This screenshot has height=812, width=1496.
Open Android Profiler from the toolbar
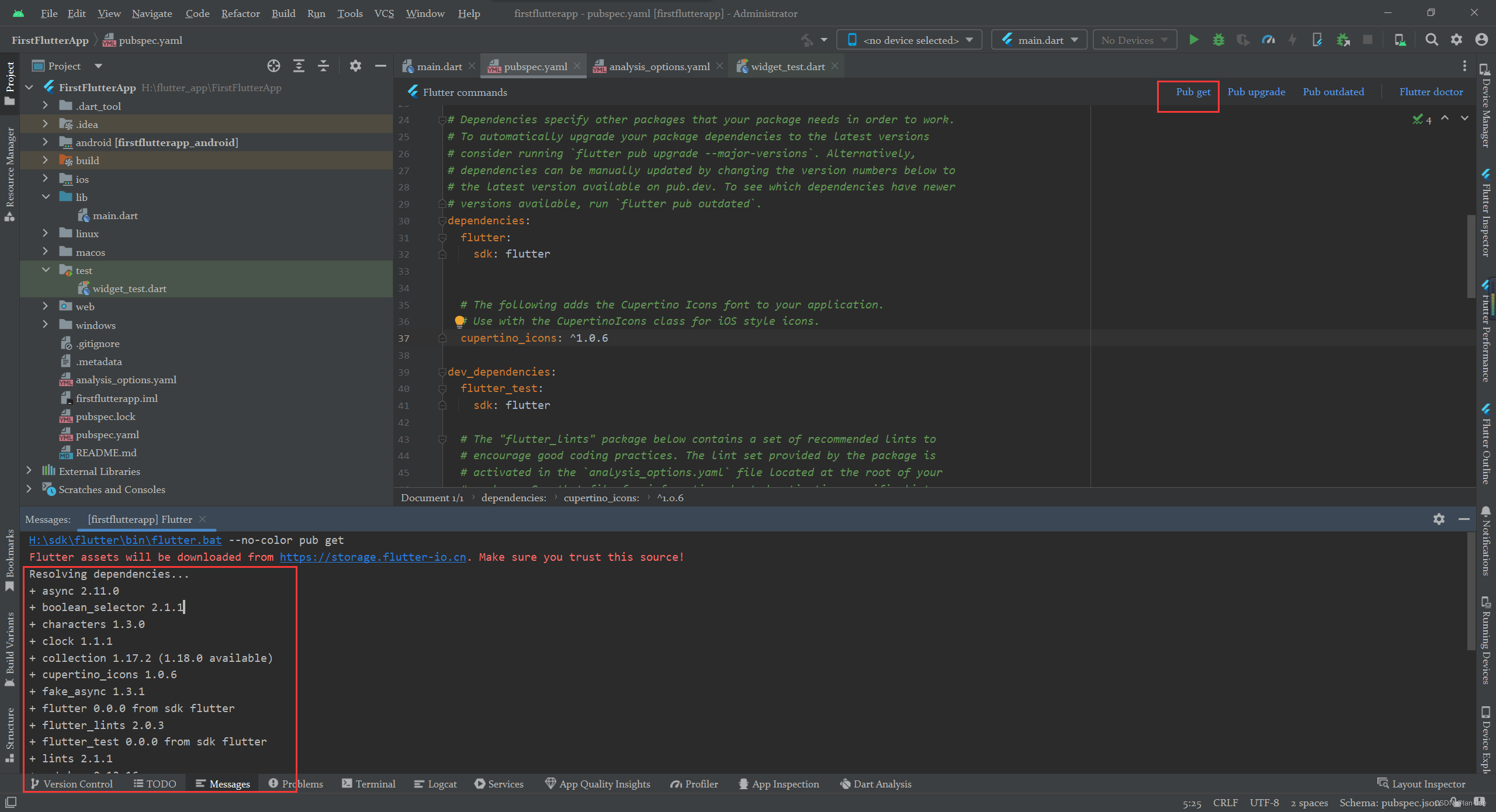coord(1268,39)
